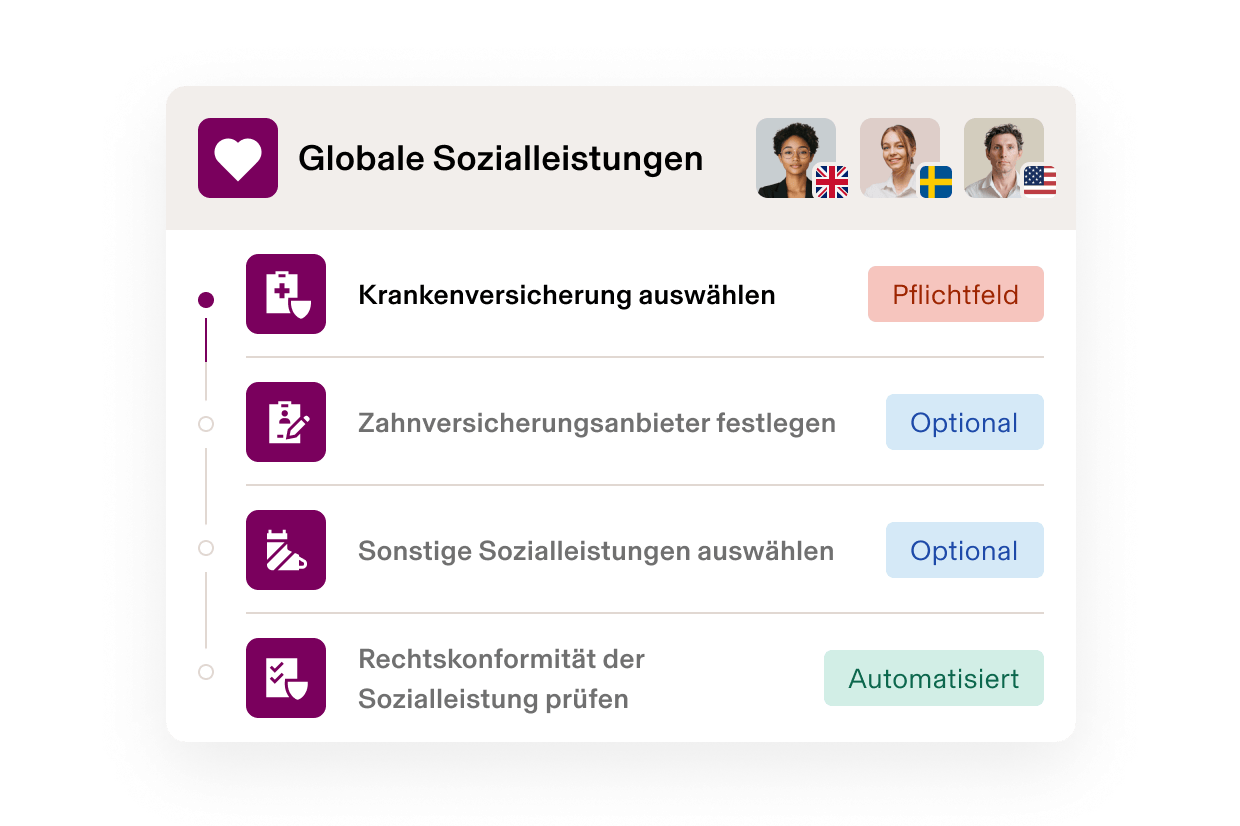
Task: Toggle the step dot beside Zahnversicherungsanbieter festlegen
Action: (x=207, y=424)
